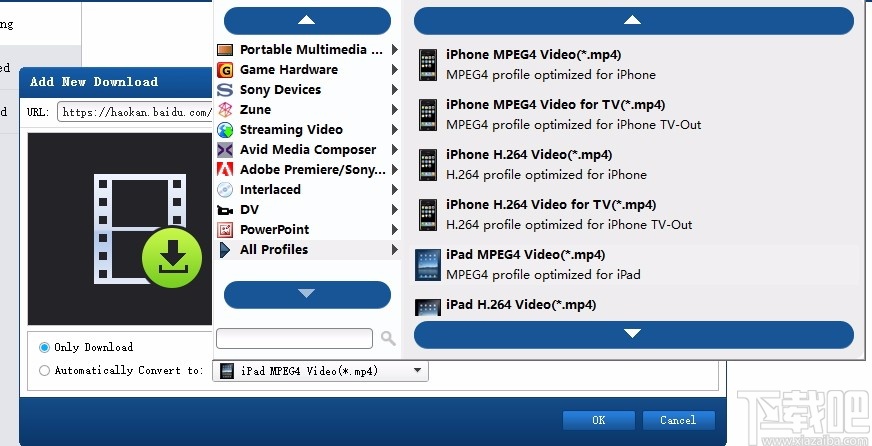Viewport: 872px width, 446px height.
Task: Click the Zune category icon
Action: point(225,110)
